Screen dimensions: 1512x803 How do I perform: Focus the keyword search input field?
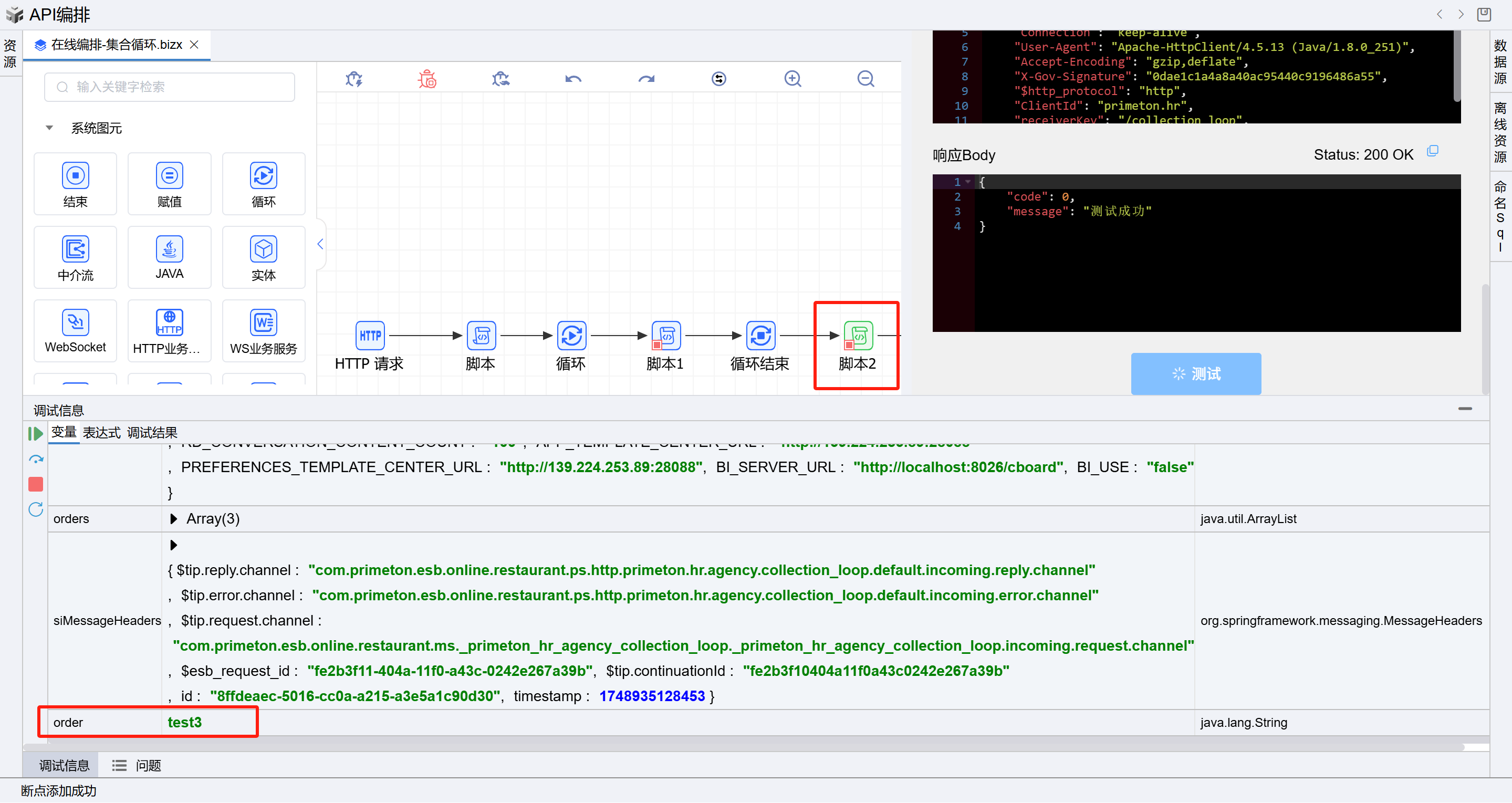[x=170, y=87]
